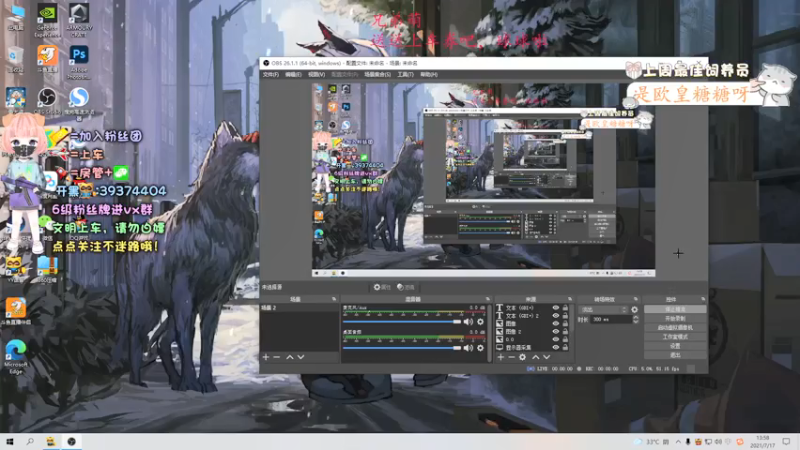Viewport: 800px width, 450px height.
Task: Click the 启动虚拟摄像机 virtual camera button
Action: point(675,328)
